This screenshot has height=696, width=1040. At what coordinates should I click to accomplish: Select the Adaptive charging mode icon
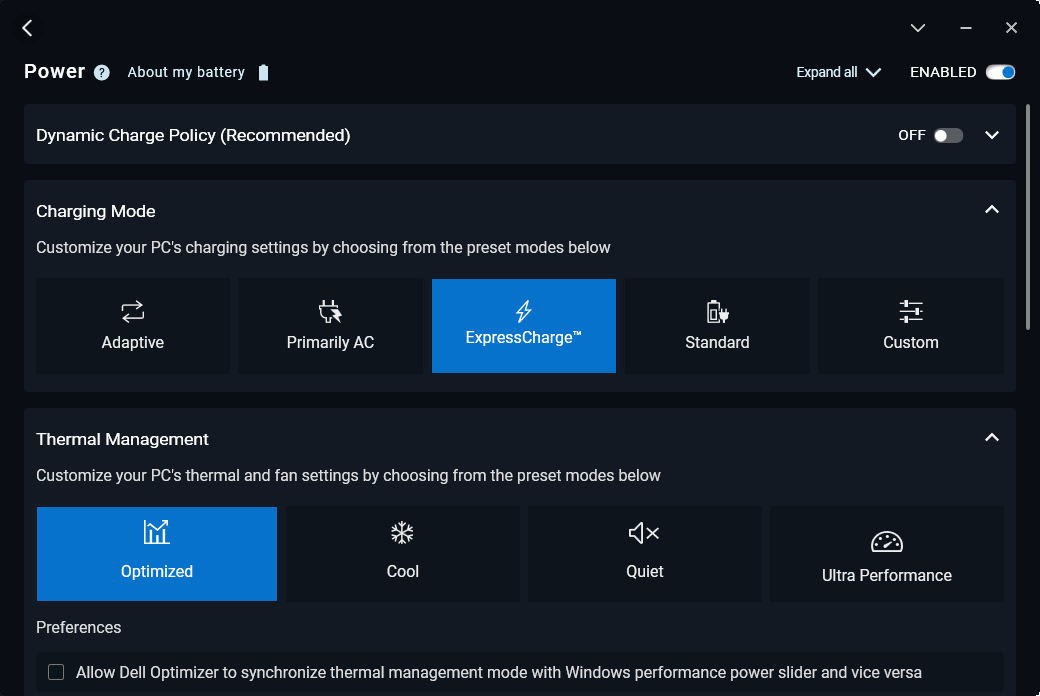pos(132,312)
